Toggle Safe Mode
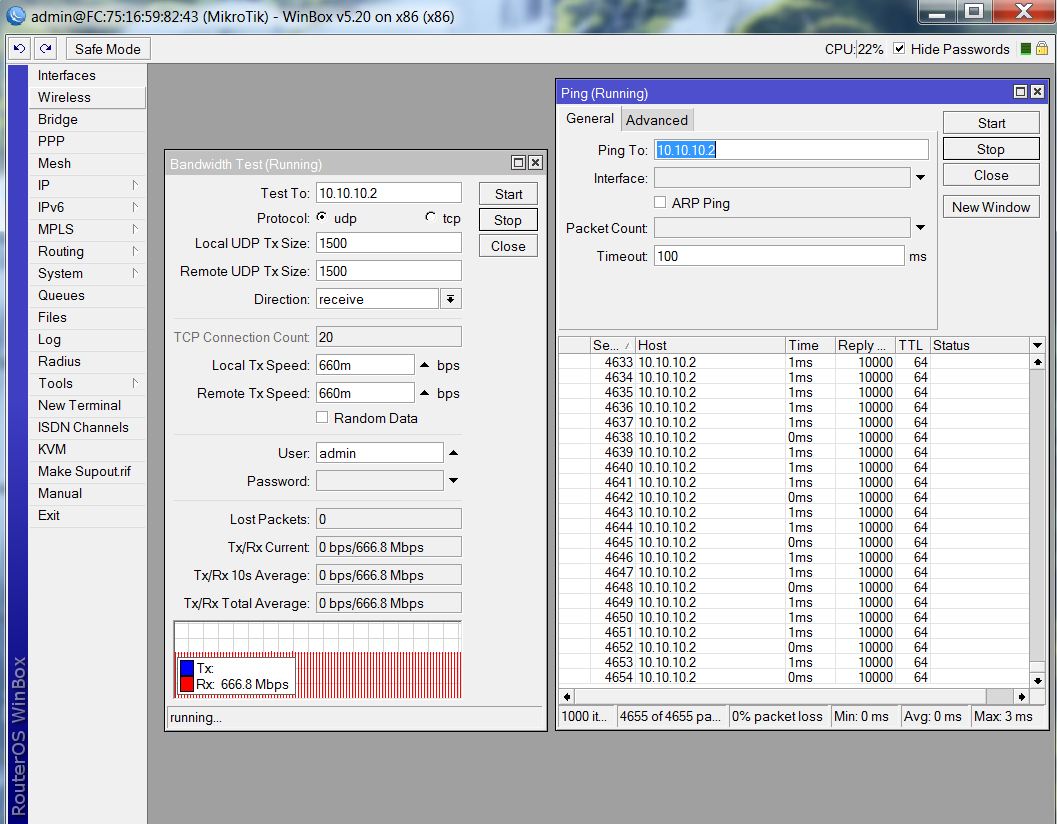The height and width of the screenshot is (824, 1057). (x=108, y=49)
